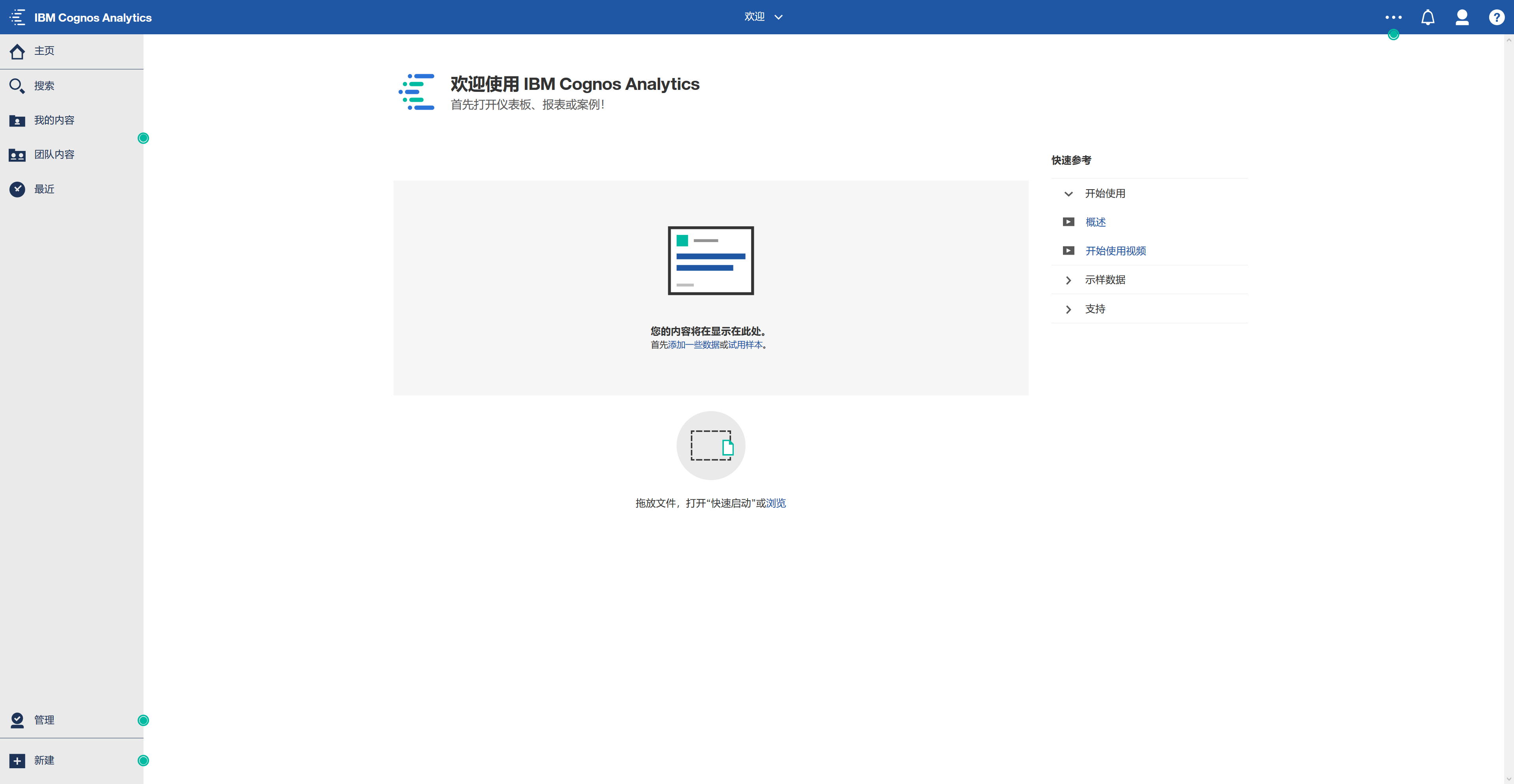Click the hint dot beside 新建
The width and height of the screenshot is (1514, 784).
pos(143,760)
